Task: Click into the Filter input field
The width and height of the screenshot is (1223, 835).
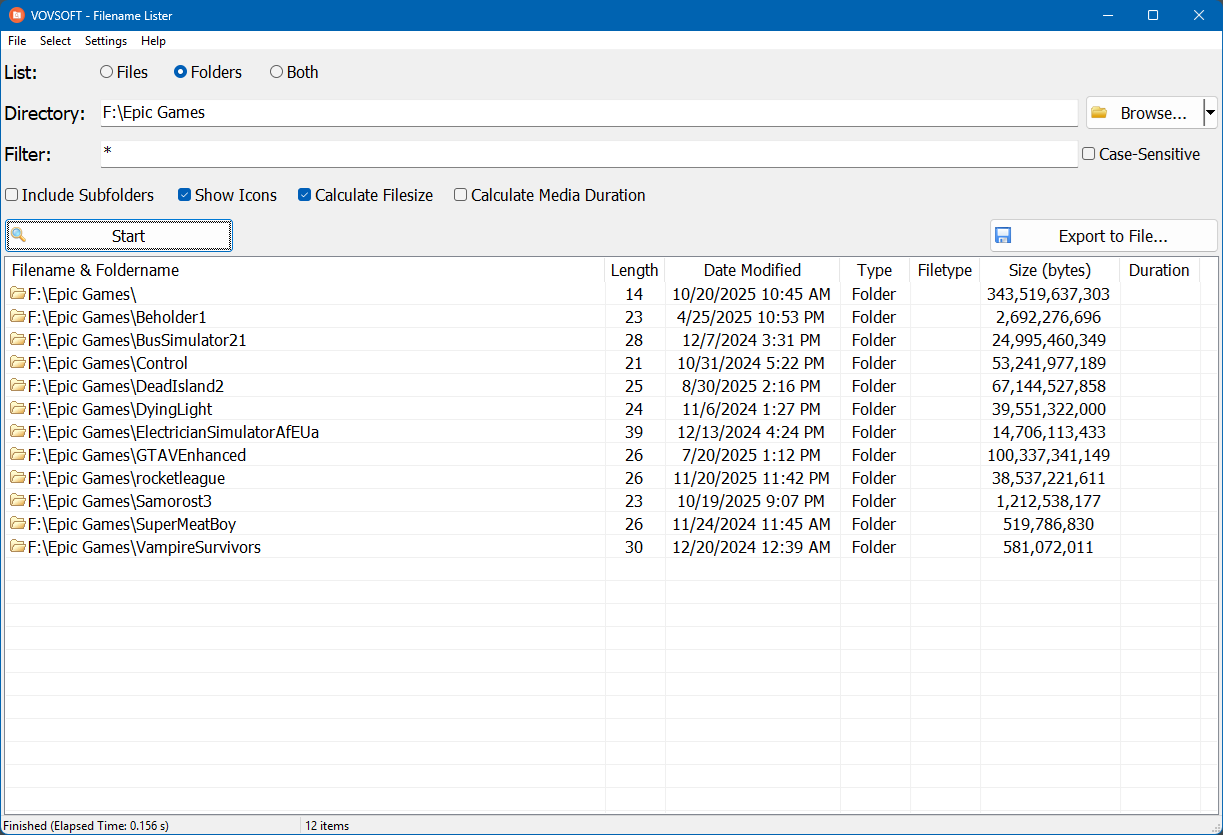Action: point(588,154)
